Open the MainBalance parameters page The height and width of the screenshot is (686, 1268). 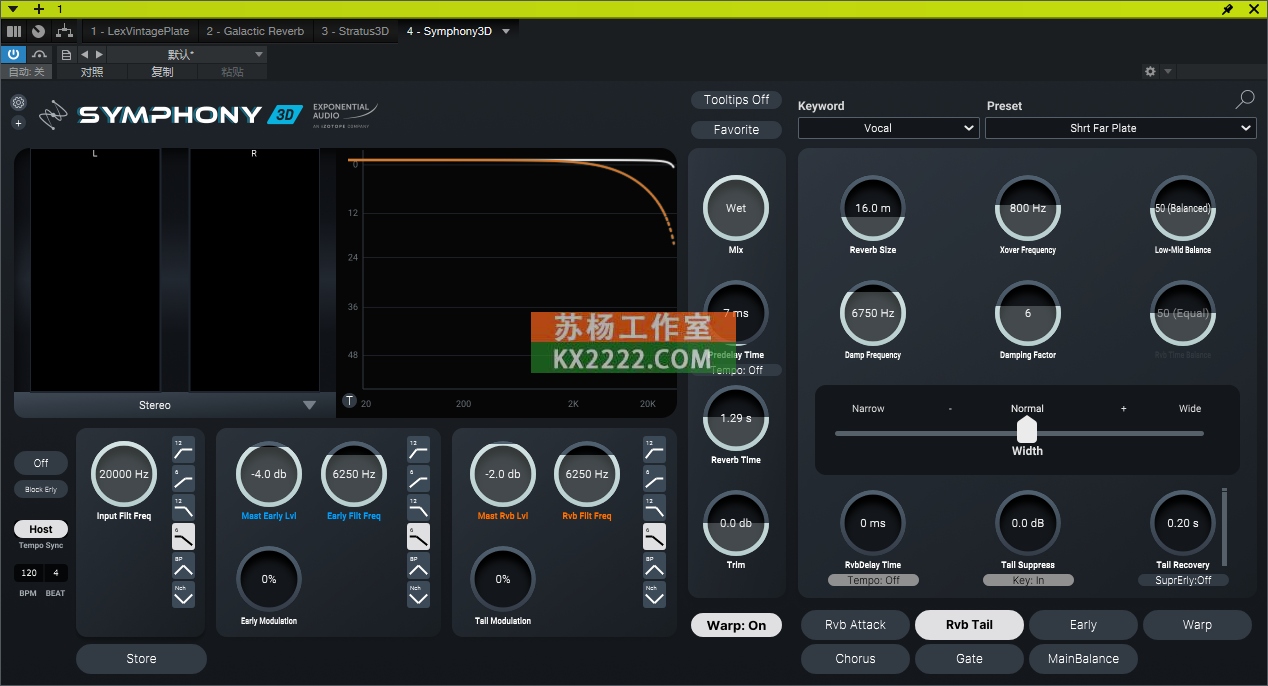(x=1083, y=659)
